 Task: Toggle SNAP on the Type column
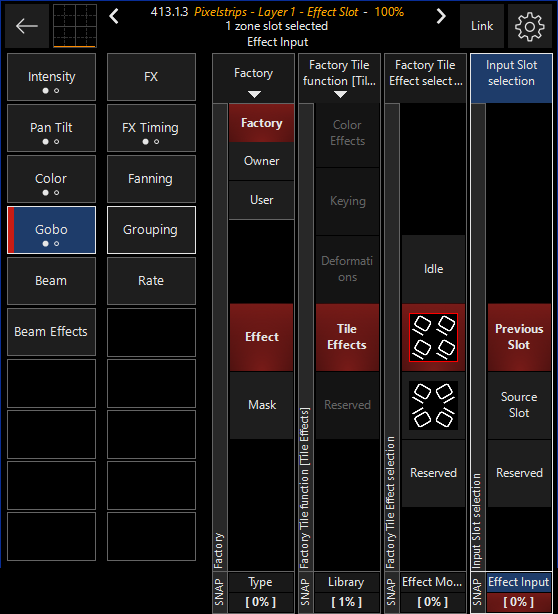point(220,593)
